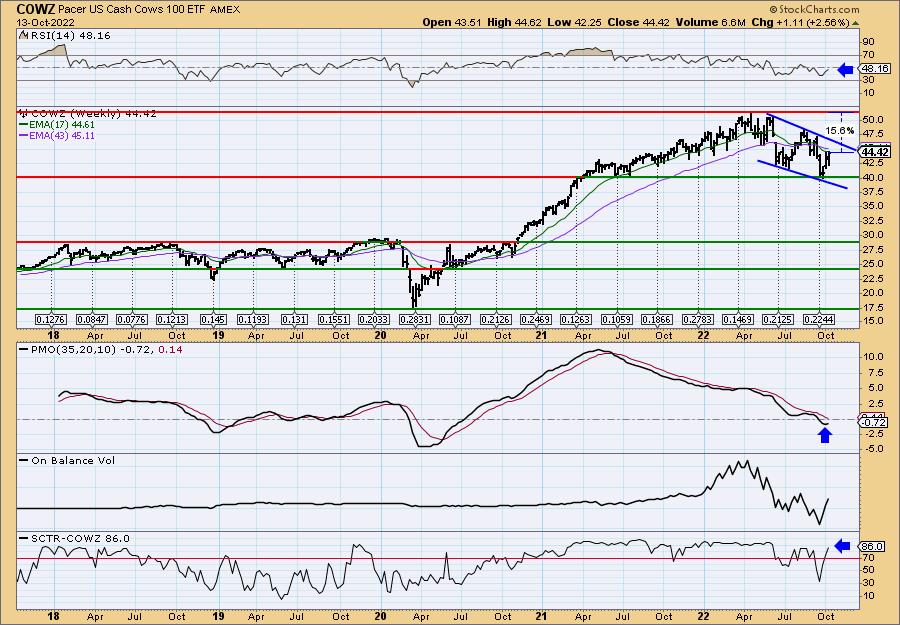Click the 0.2126 dividend box
Viewport: 900px width, 625px height.
pyautogui.click(x=496, y=319)
